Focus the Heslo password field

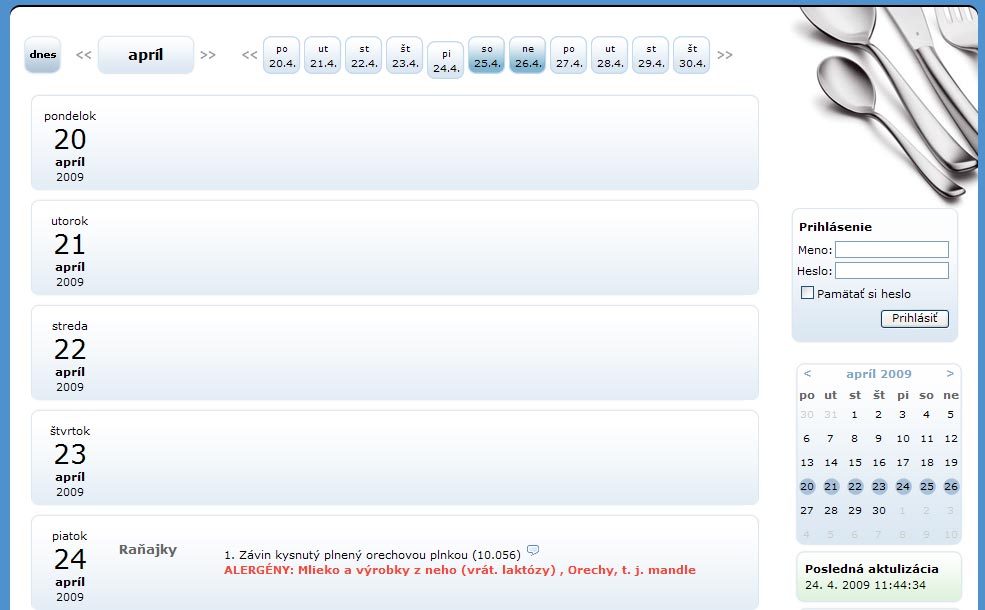(x=891, y=271)
